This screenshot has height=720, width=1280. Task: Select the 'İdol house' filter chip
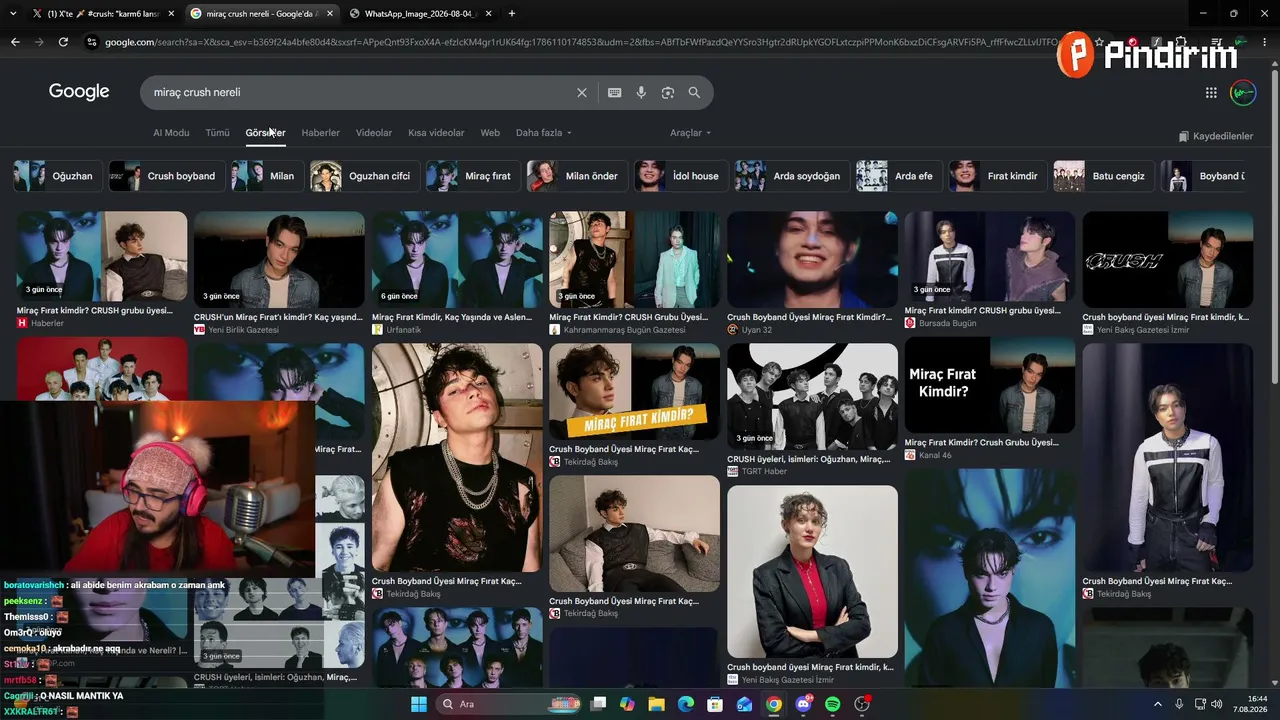681,176
